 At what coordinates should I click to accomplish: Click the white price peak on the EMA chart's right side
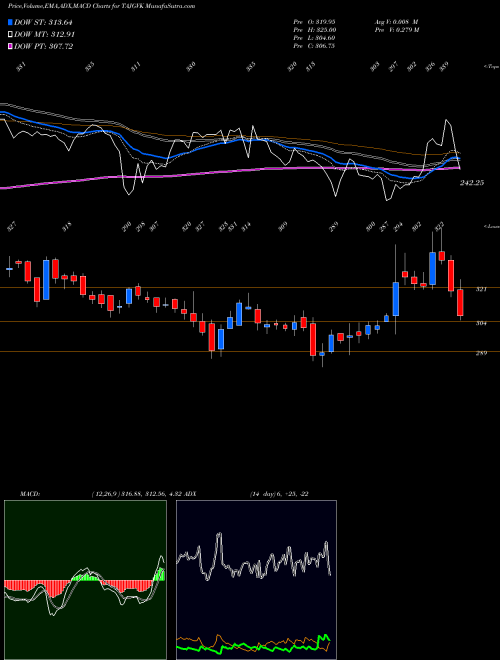(447, 121)
